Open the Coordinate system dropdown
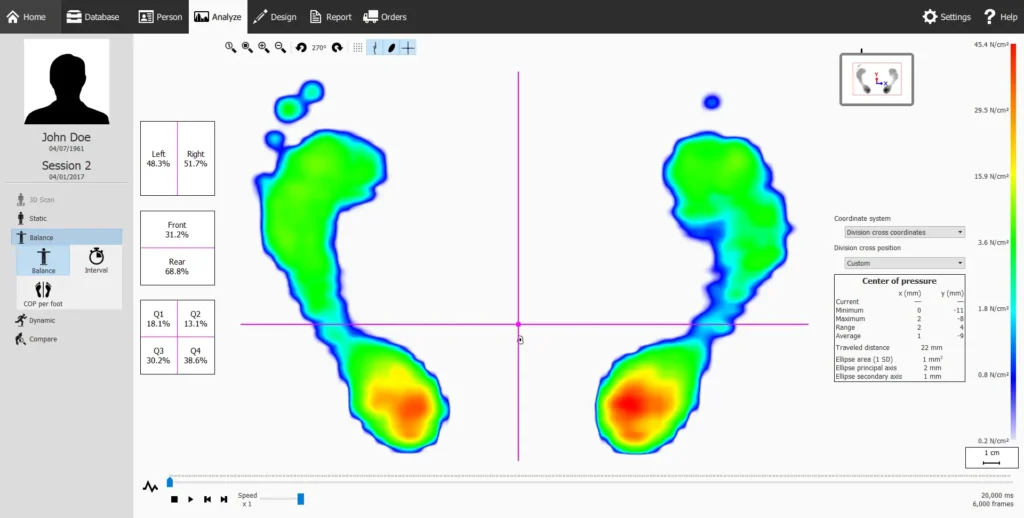This screenshot has height=518, width=1024. [x=904, y=232]
